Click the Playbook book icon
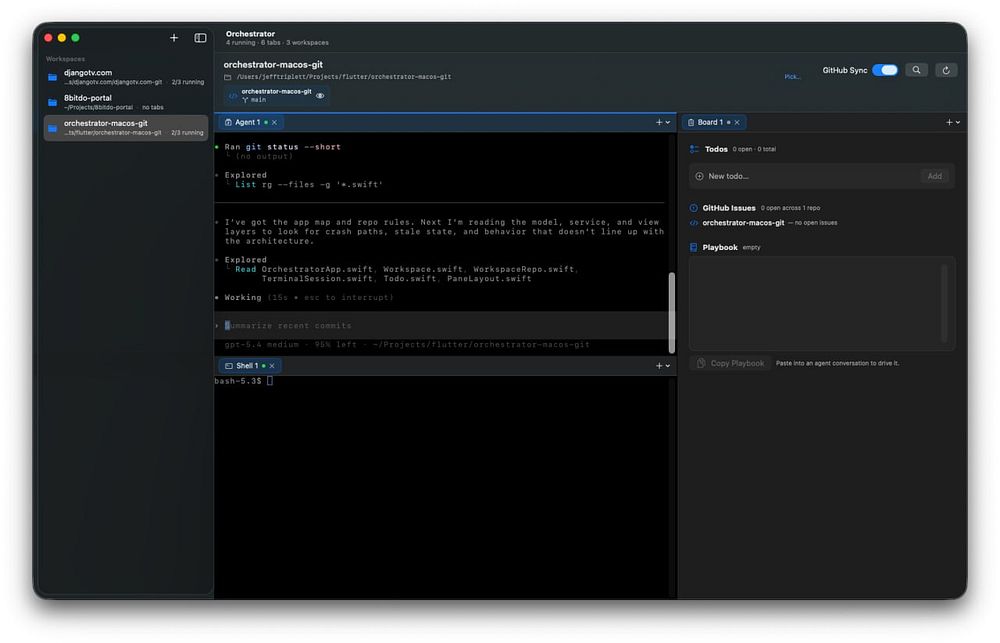This screenshot has width=1000, height=643. click(x=694, y=248)
